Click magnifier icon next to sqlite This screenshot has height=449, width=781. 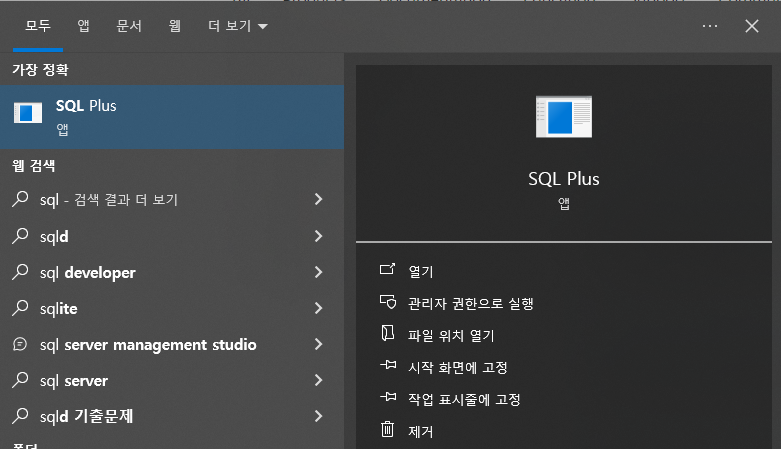tap(20, 308)
